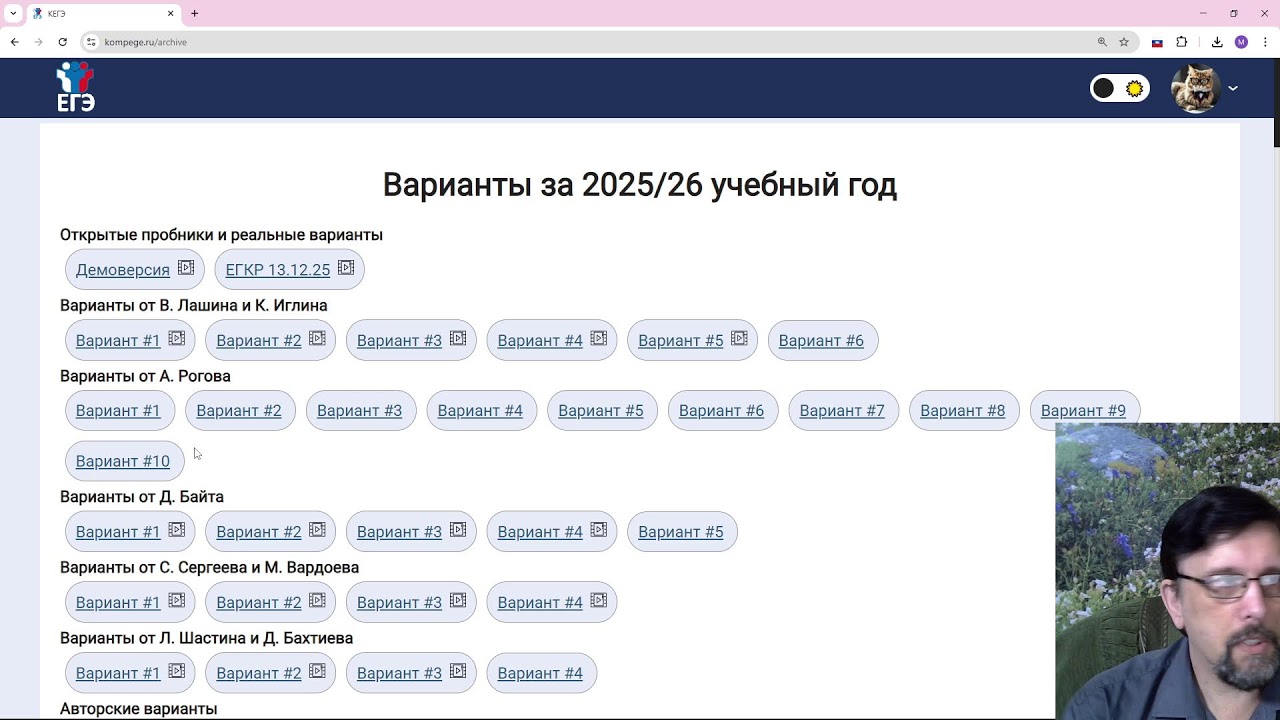Open video icon of Байт Вариант #1
Screen dimensions: 1280x720
coord(177,530)
